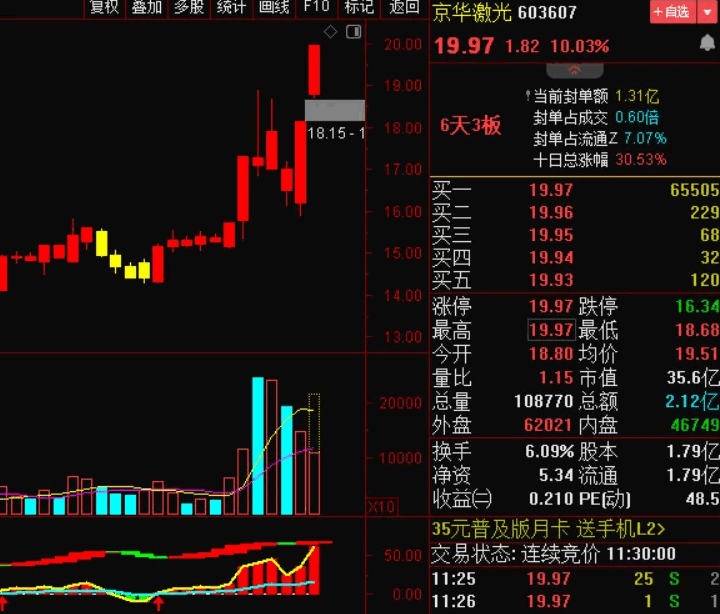Select the 封单占成交 0.60倍 value
720x614 pixels.
tap(637, 118)
